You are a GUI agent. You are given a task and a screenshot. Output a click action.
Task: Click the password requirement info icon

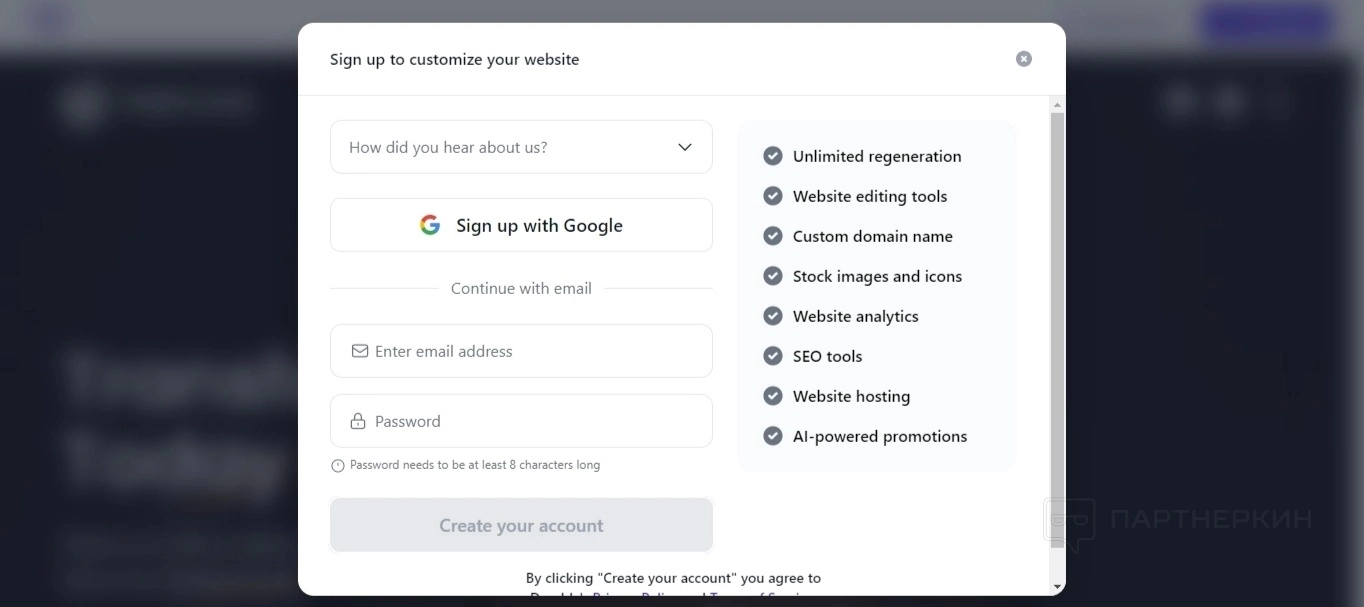[338, 465]
